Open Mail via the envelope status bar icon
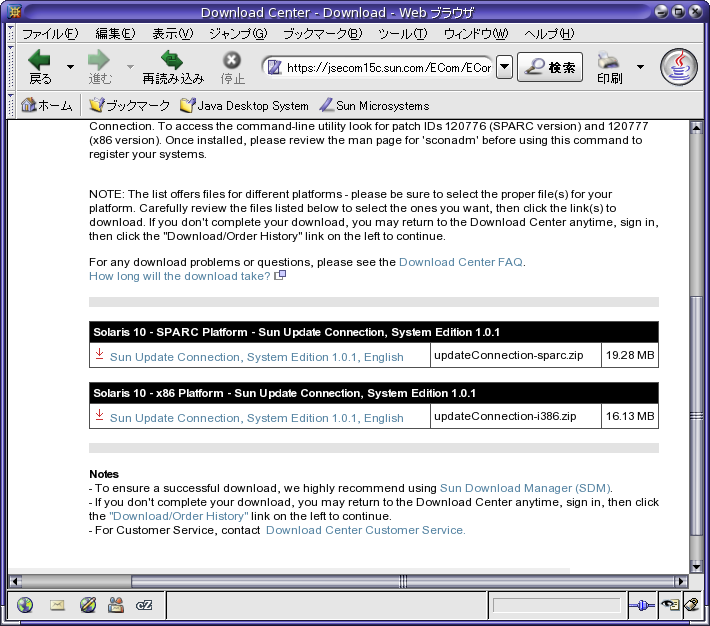 point(57,605)
